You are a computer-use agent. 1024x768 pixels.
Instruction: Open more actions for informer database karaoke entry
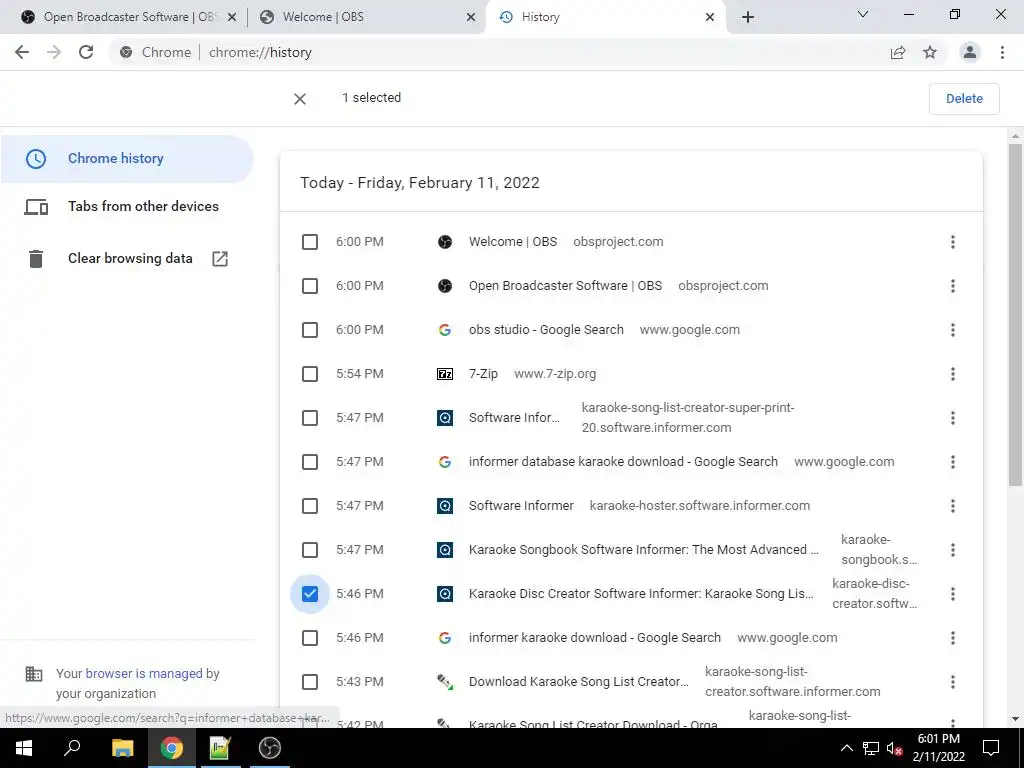pos(953,462)
